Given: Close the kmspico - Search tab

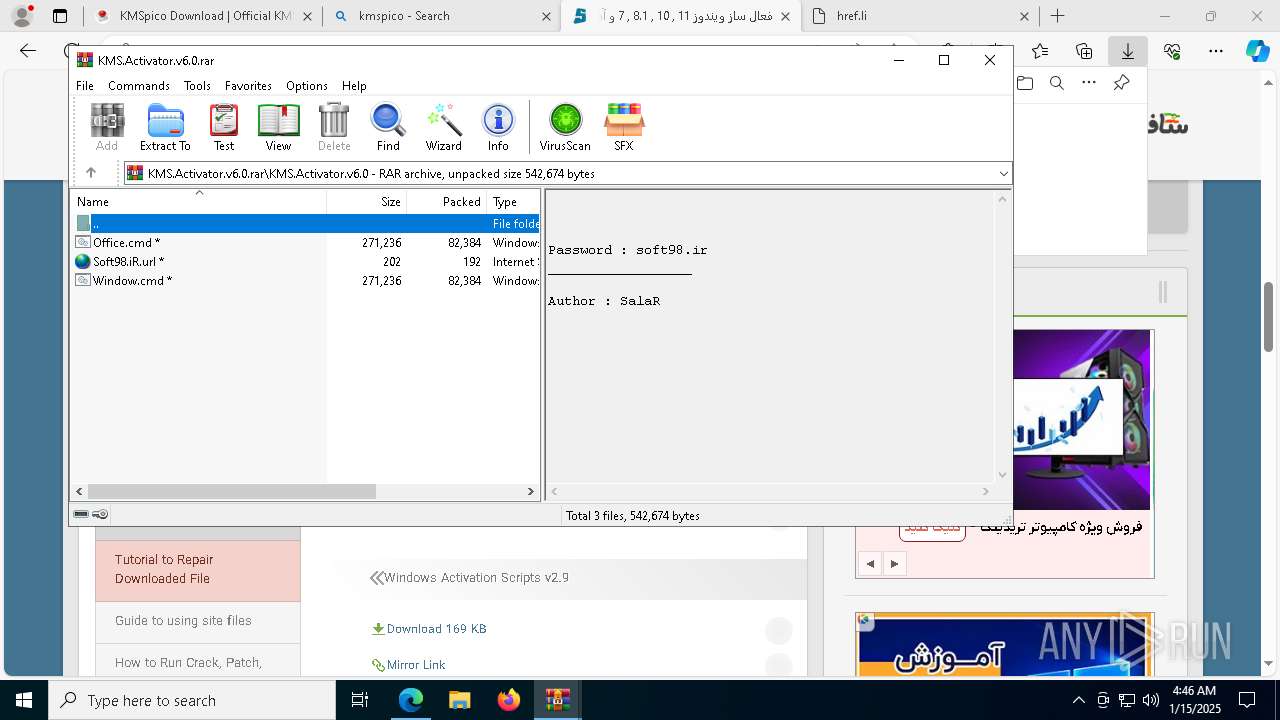Looking at the screenshot, I should [546, 16].
